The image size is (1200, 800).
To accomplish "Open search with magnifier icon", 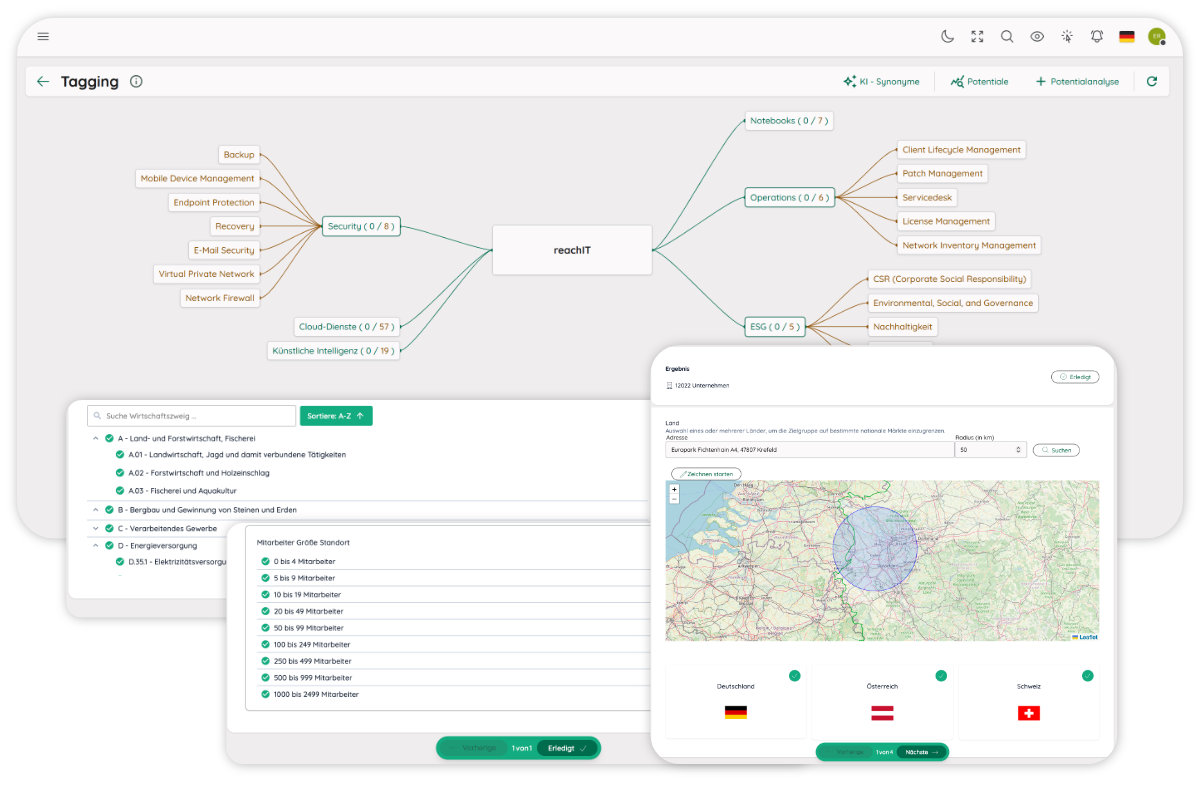I will coord(1007,36).
